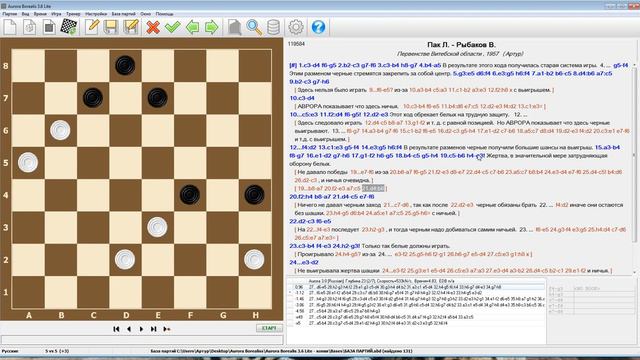
Task: Select the black piece on h4
Action: [x=254, y=195]
